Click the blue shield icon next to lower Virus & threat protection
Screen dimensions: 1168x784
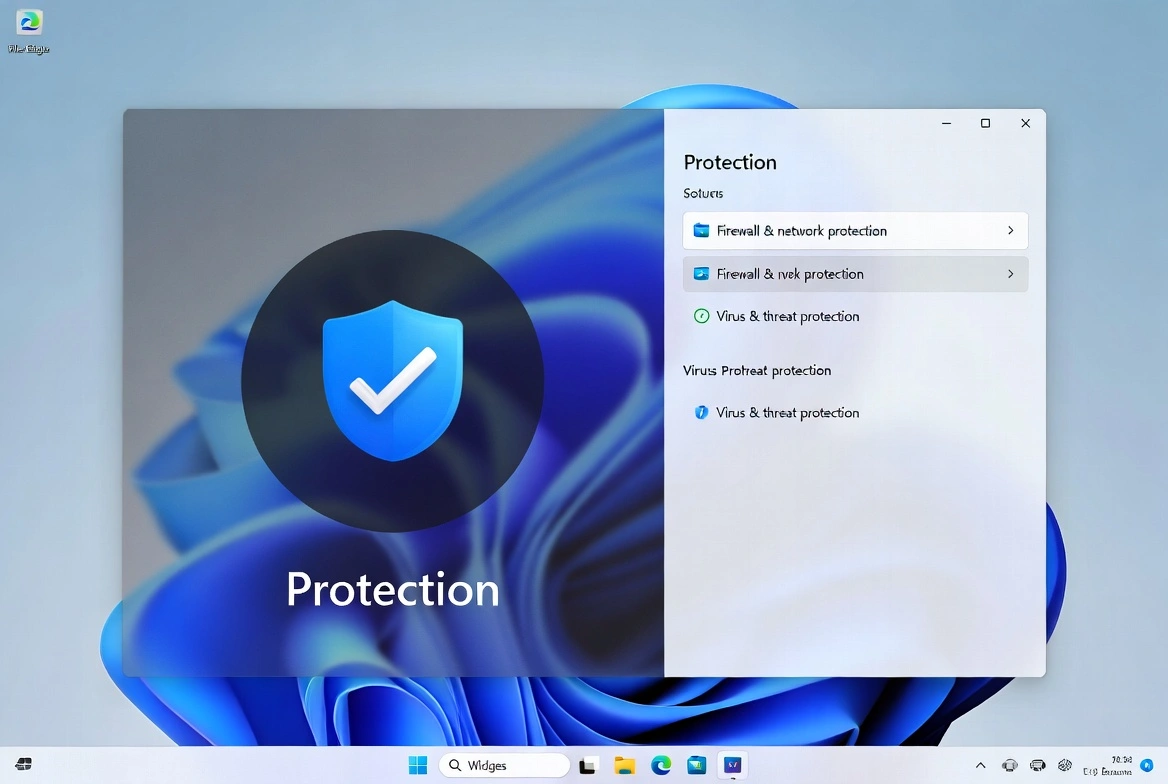coord(700,412)
